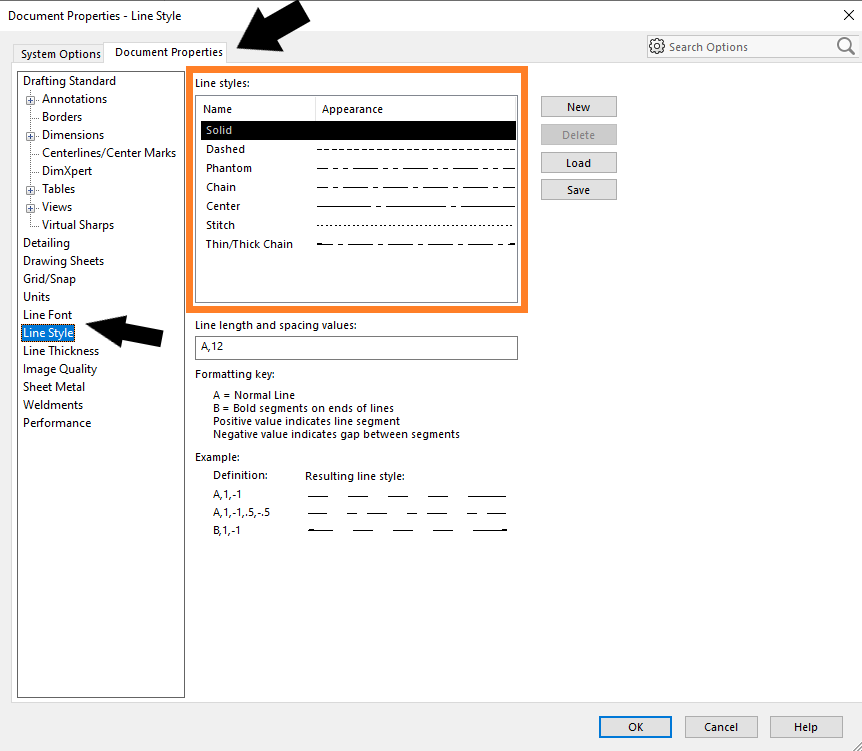Image resolution: width=862 pixels, height=751 pixels.
Task: Click the New line style button
Action: (578, 107)
